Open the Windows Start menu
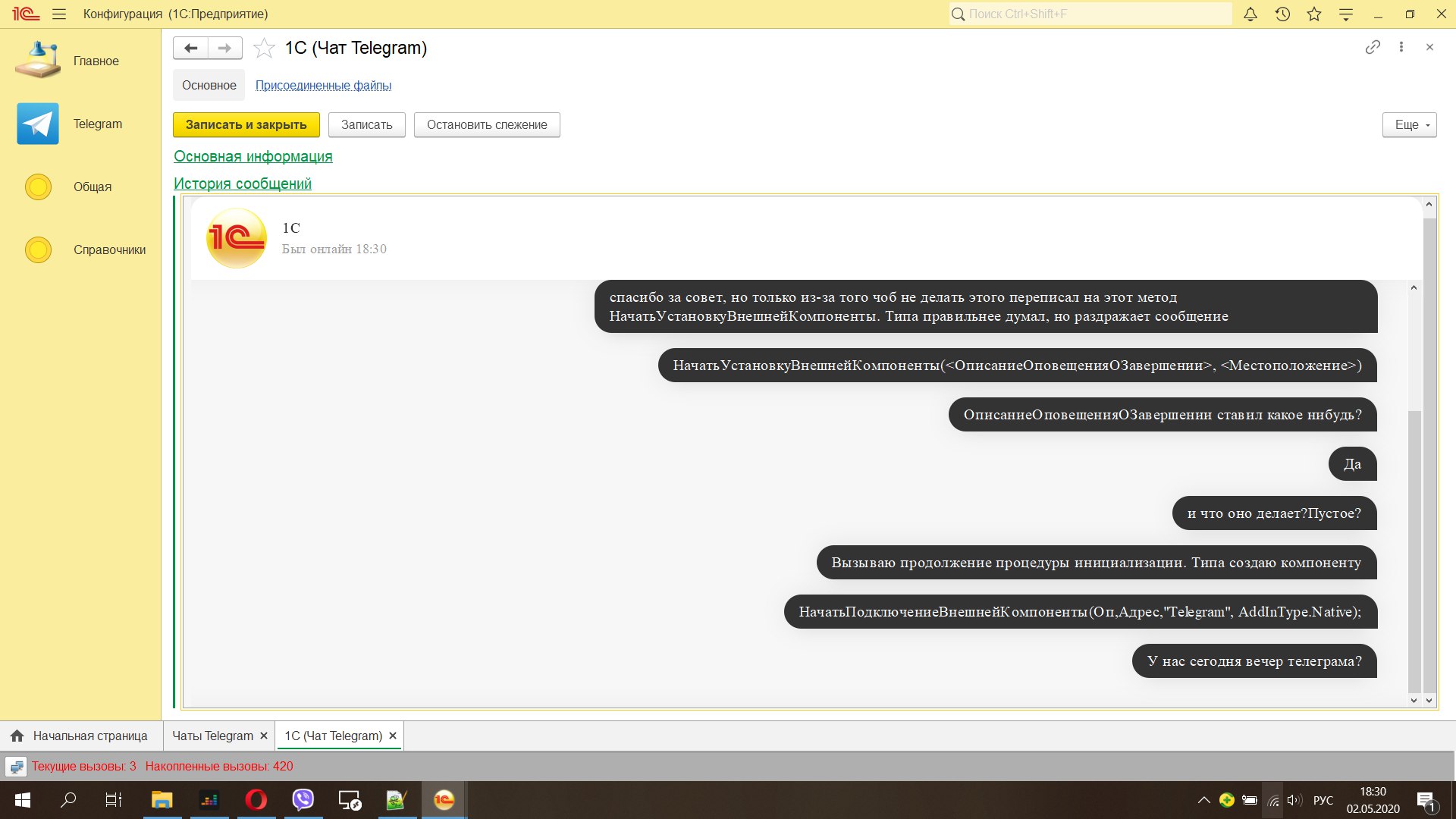1456x819 pixels. click(x=23, y=800)
